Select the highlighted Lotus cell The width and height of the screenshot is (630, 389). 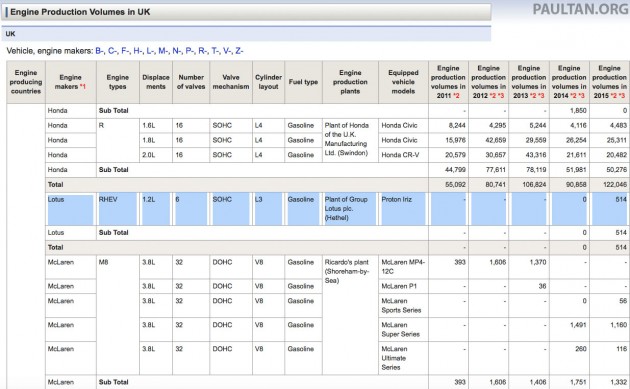(x=71, y=209)
